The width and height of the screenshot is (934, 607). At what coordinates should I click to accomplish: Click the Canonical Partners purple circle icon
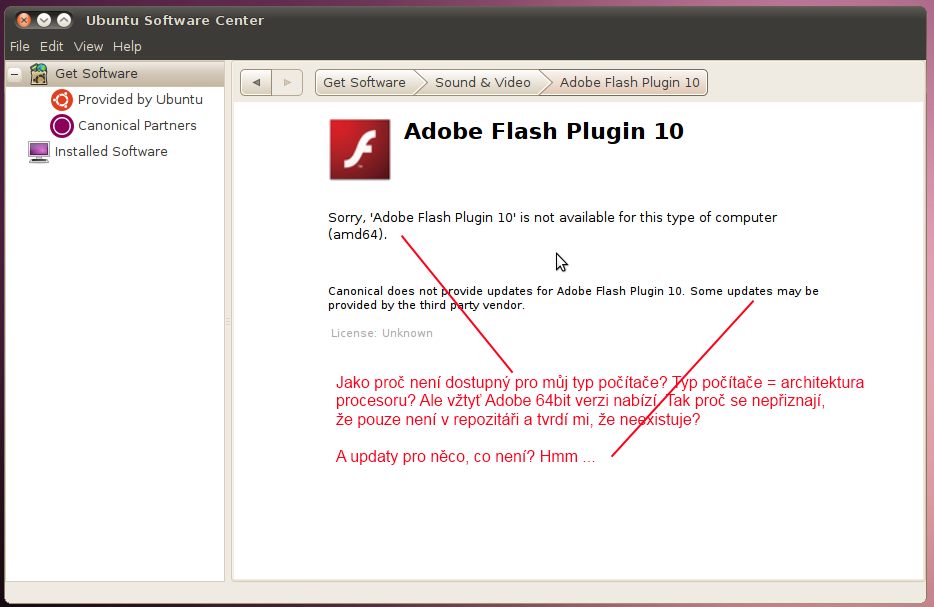[x=62, y=126]
